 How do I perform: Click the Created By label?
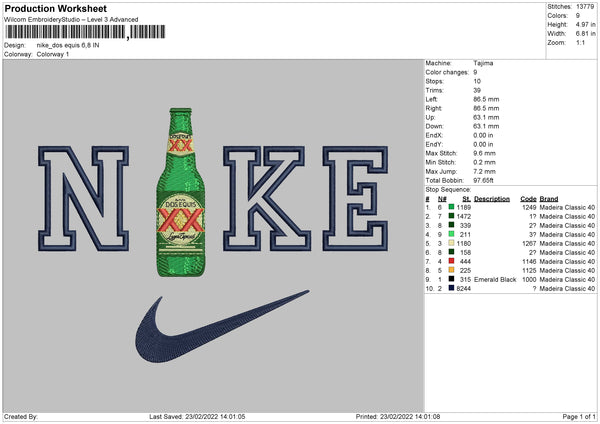click(21, 416)
